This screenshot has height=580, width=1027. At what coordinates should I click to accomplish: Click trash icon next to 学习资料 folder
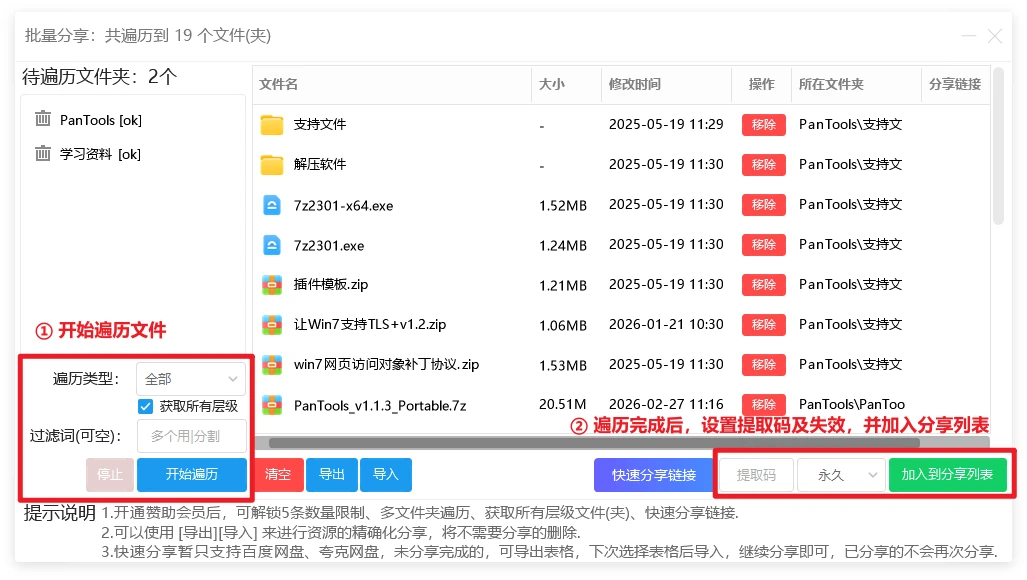(x=43, y=154)
